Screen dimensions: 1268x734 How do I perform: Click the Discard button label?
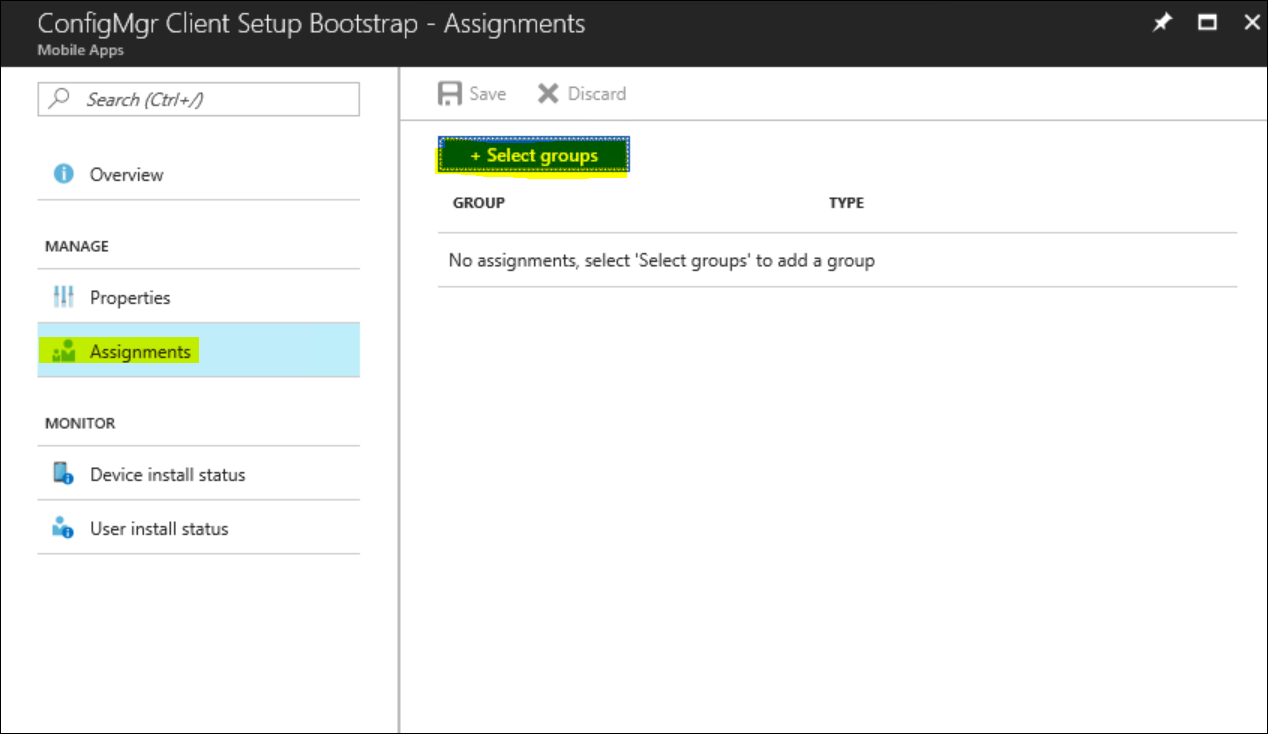coord(597,94)
